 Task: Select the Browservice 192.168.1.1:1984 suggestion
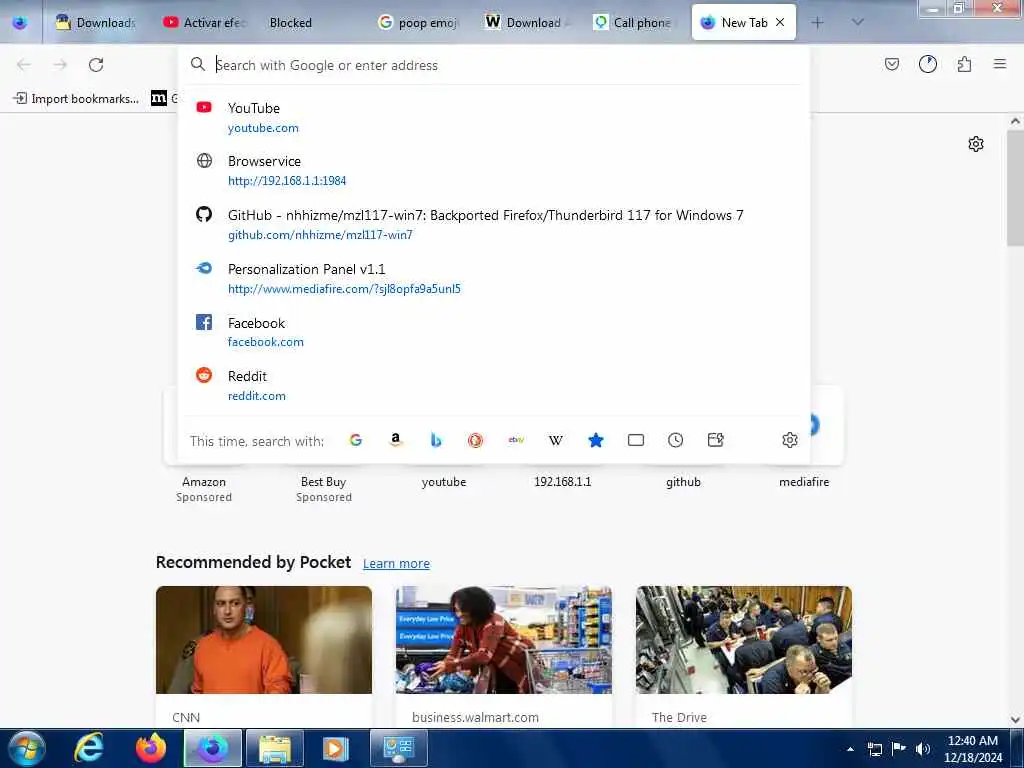(494, 170)
